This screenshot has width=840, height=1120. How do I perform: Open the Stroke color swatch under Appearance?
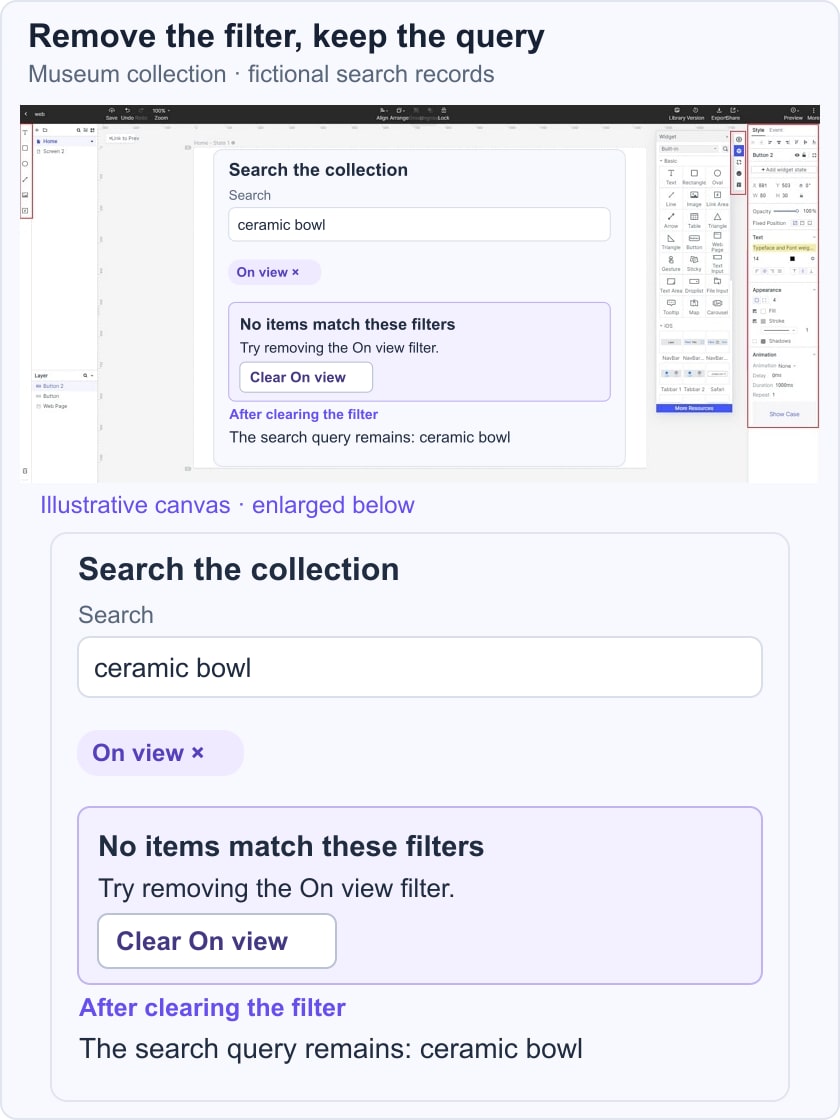pos(763,321)
